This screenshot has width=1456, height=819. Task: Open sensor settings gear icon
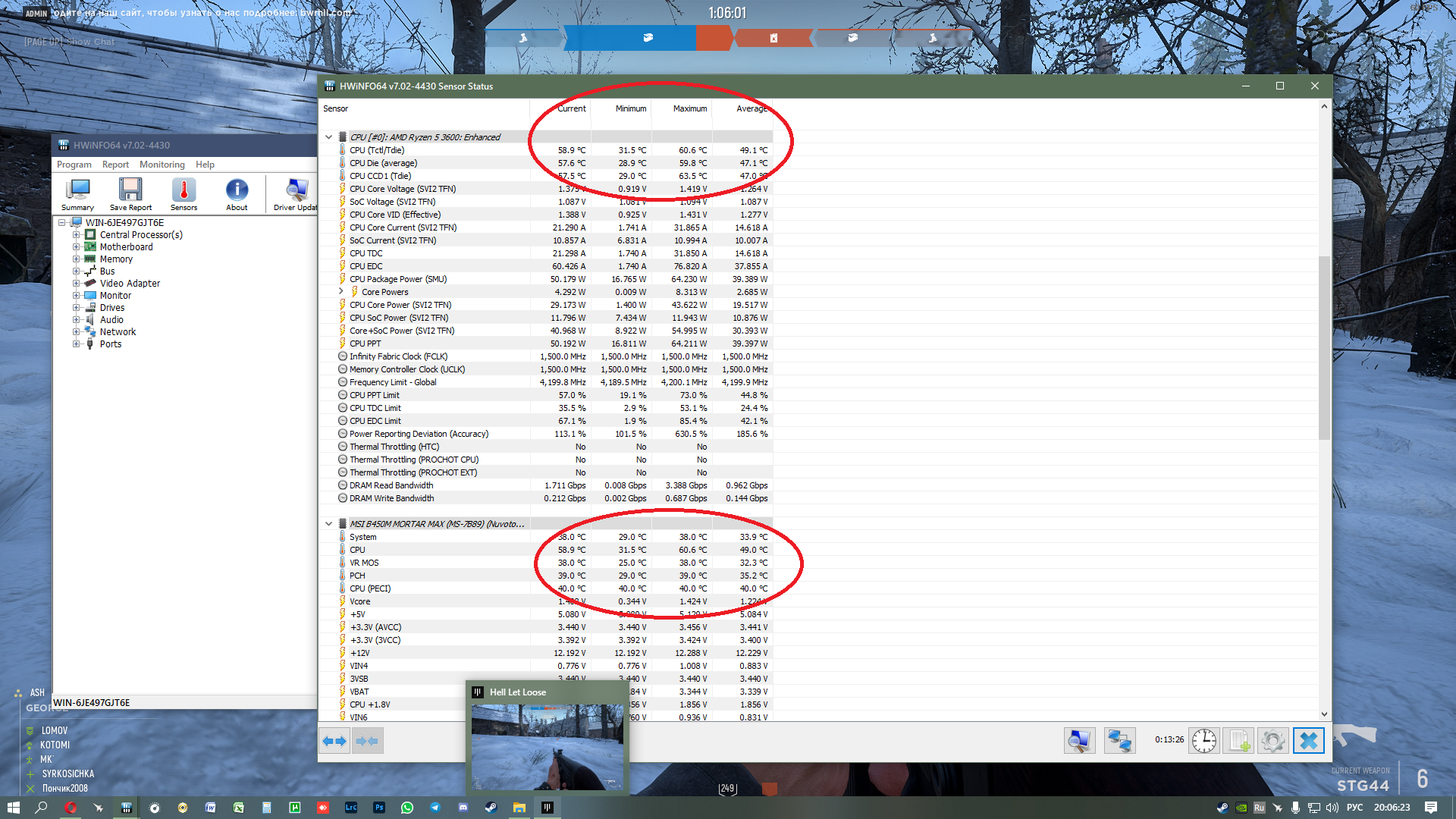pyautogui.click(x=1273, y=740)
